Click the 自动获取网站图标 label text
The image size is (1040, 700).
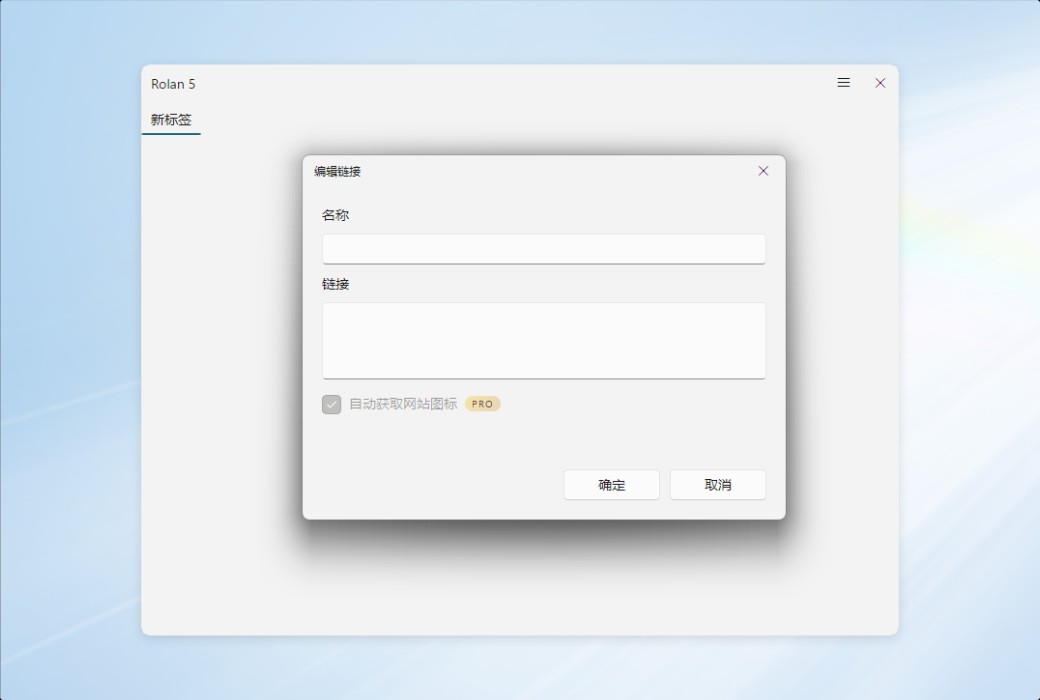tap(403, 404)
